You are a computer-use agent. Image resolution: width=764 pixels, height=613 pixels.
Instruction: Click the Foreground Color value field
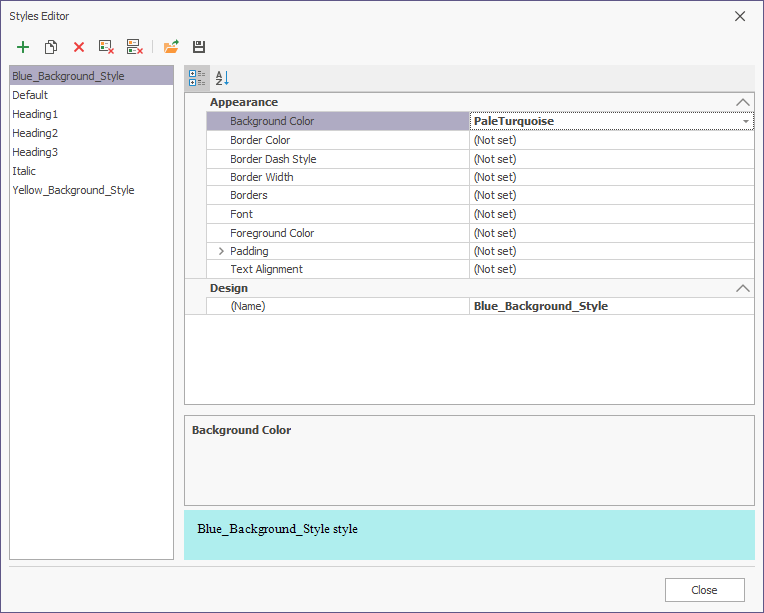pos(611,233)
